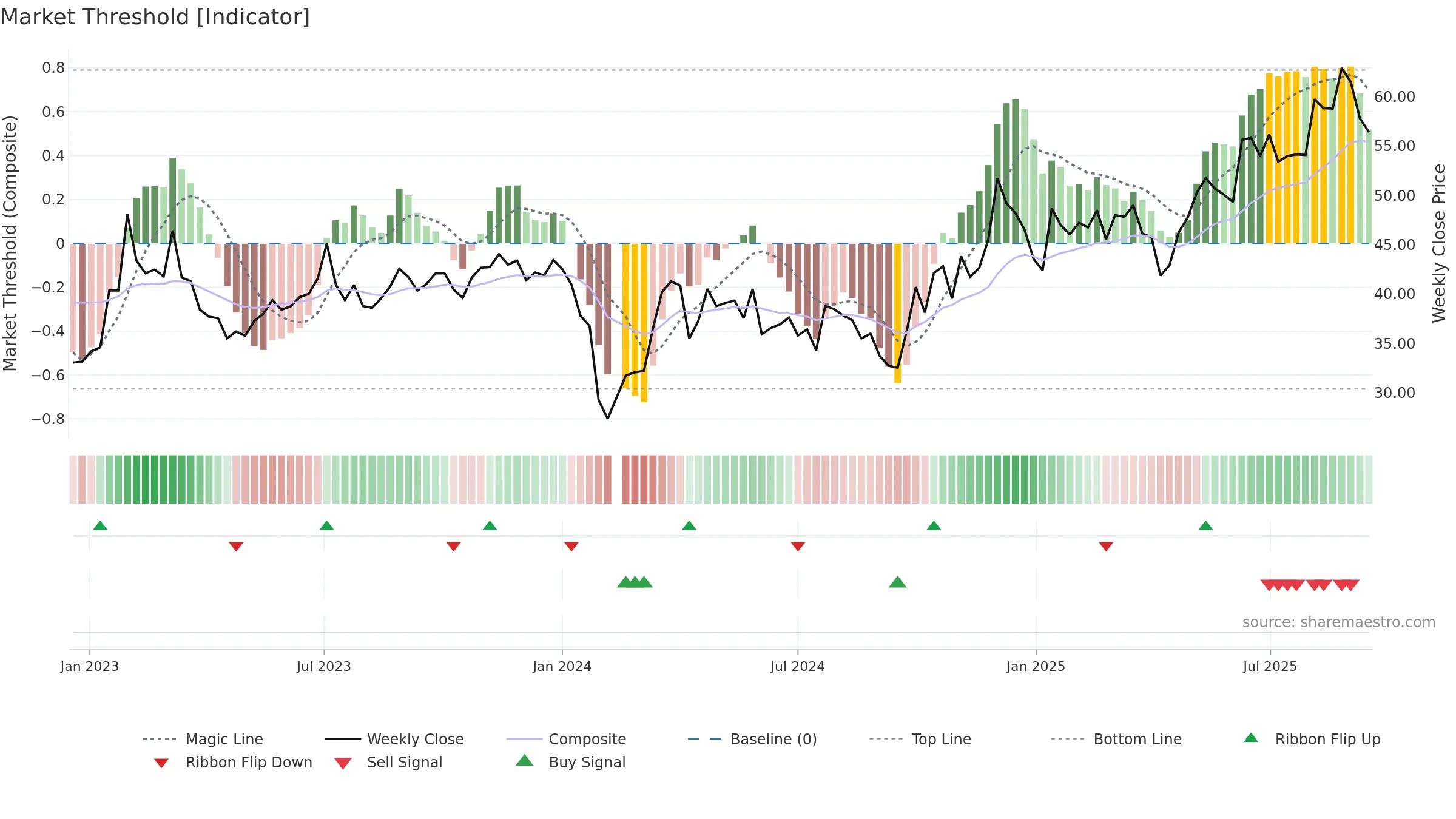Click the ribbon flip down marker around Oct 2023

click(x=453, y=547)
